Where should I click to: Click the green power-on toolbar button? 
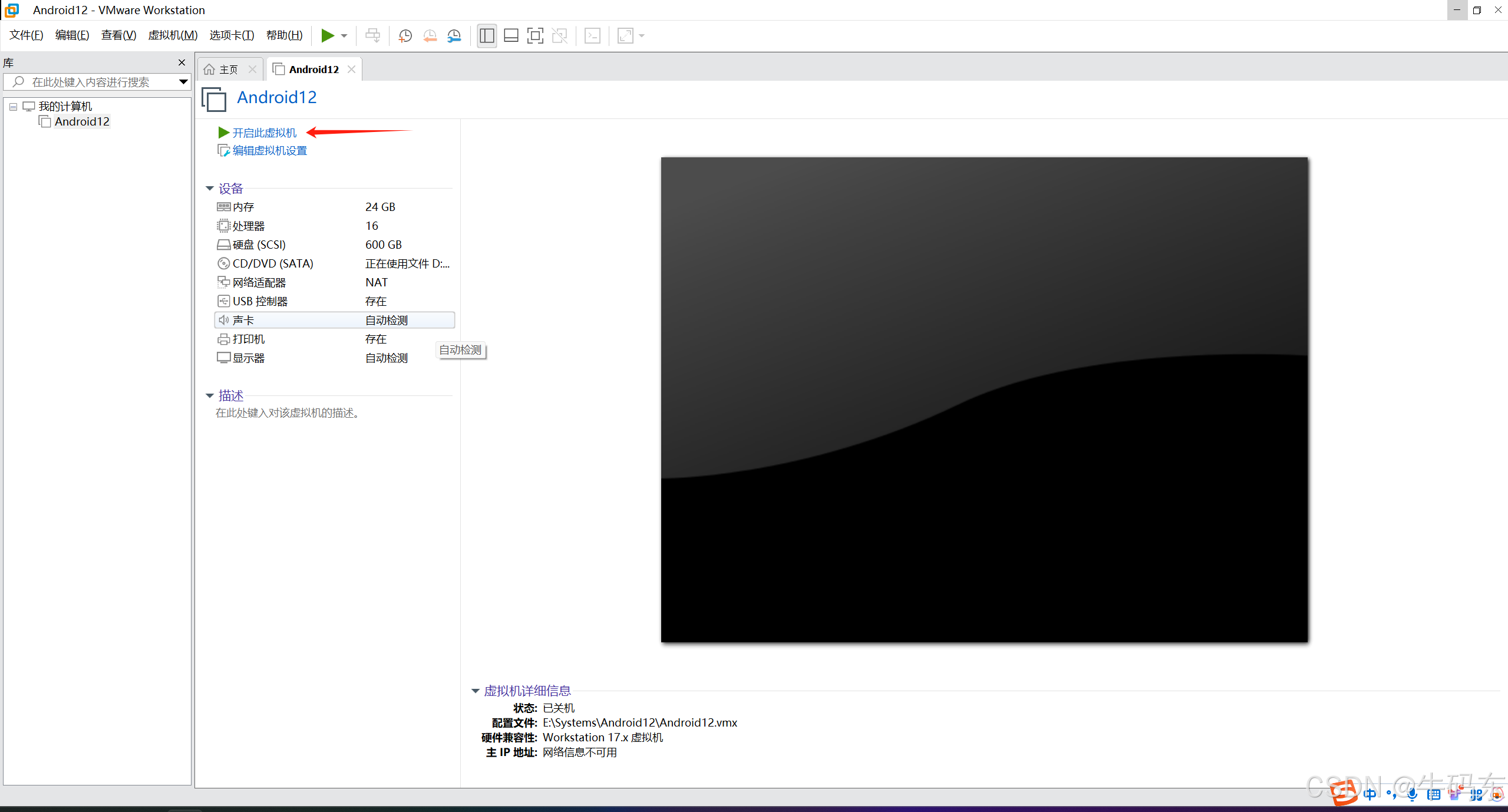(x=328, y=36)
